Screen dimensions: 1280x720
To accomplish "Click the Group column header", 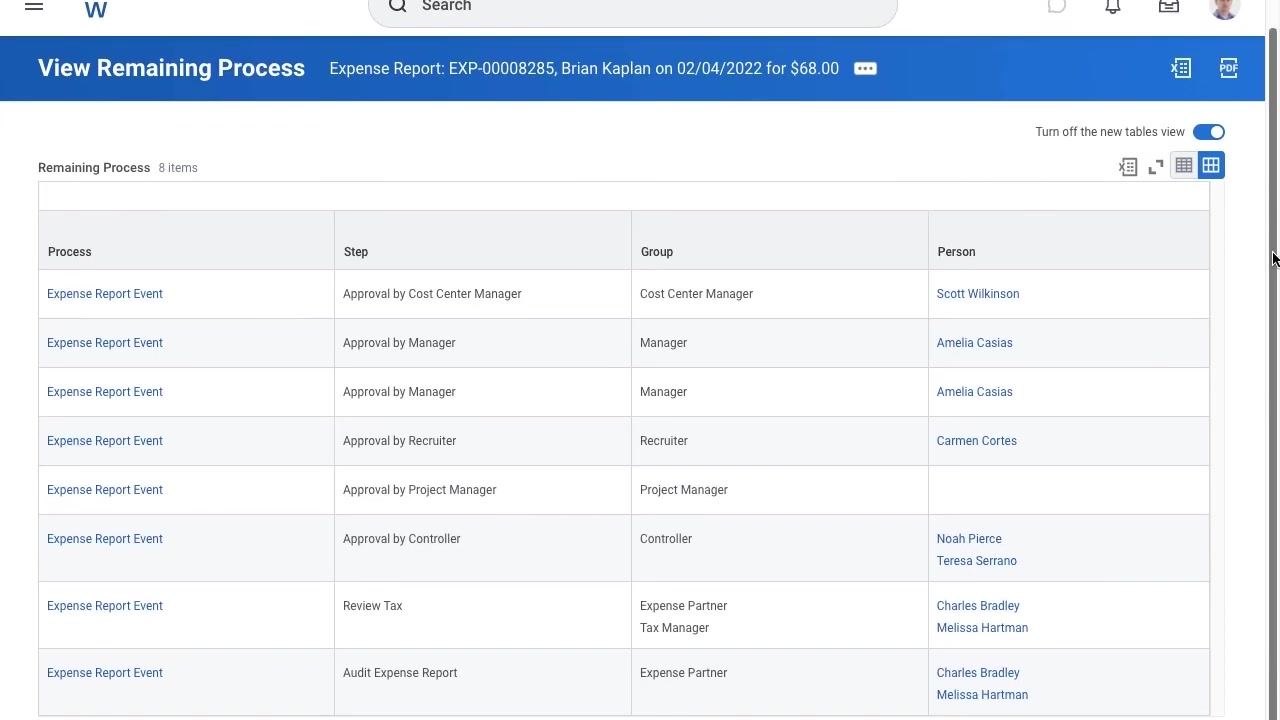I will pos(780,240).
